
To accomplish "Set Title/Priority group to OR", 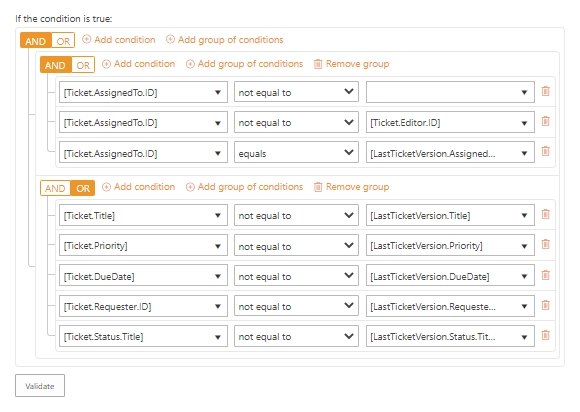I will tap(83, 188).
